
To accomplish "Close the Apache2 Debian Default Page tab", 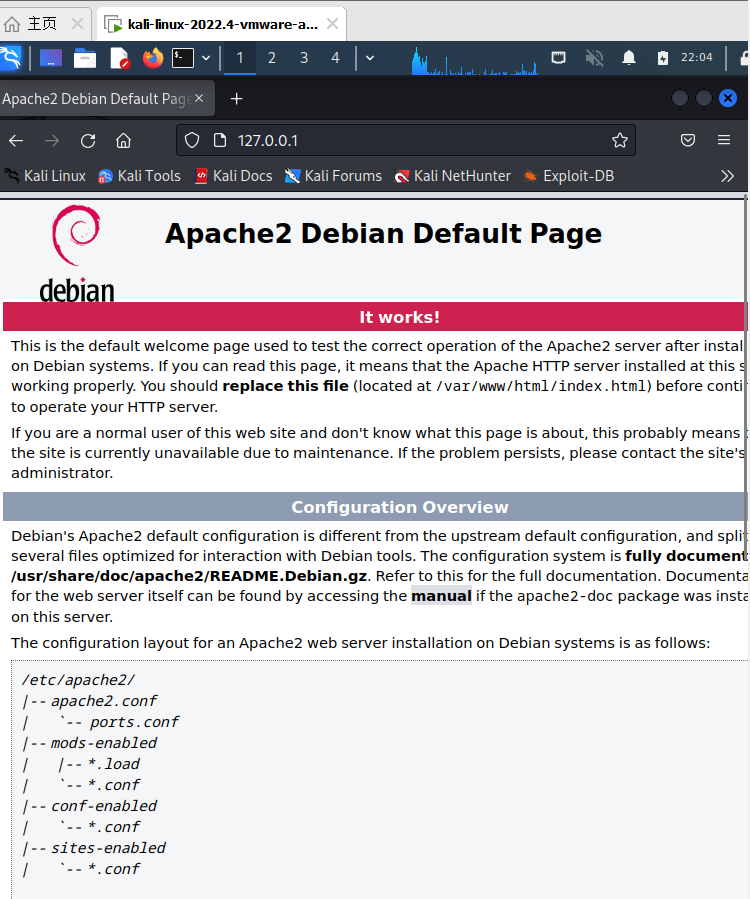I will [199, 99].
